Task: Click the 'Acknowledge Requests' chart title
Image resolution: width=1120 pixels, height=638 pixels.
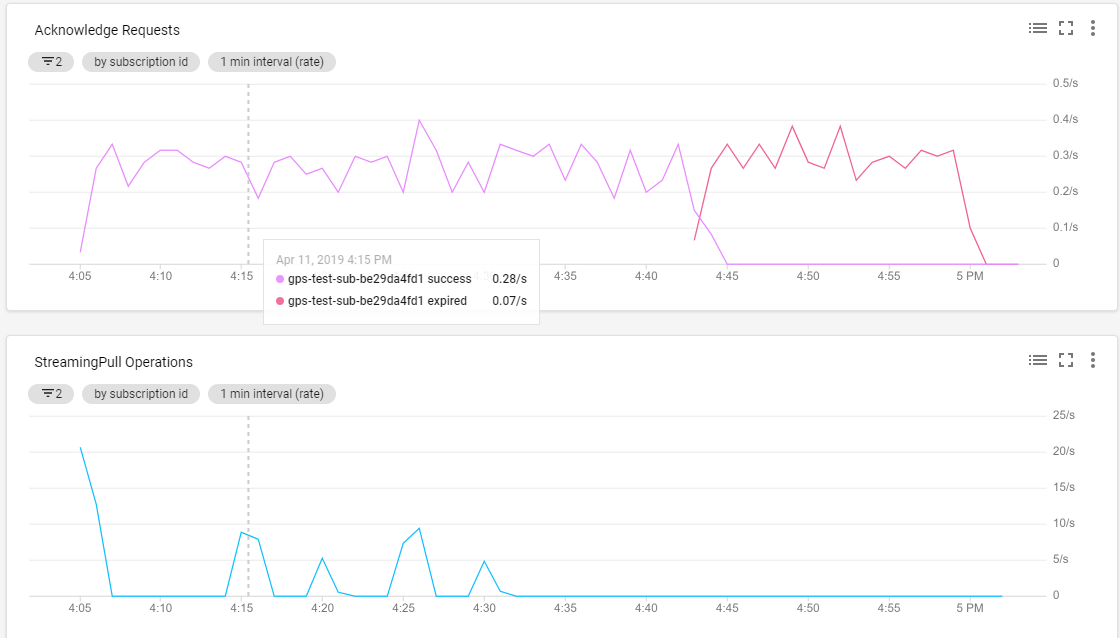Action: coord(107,30)
